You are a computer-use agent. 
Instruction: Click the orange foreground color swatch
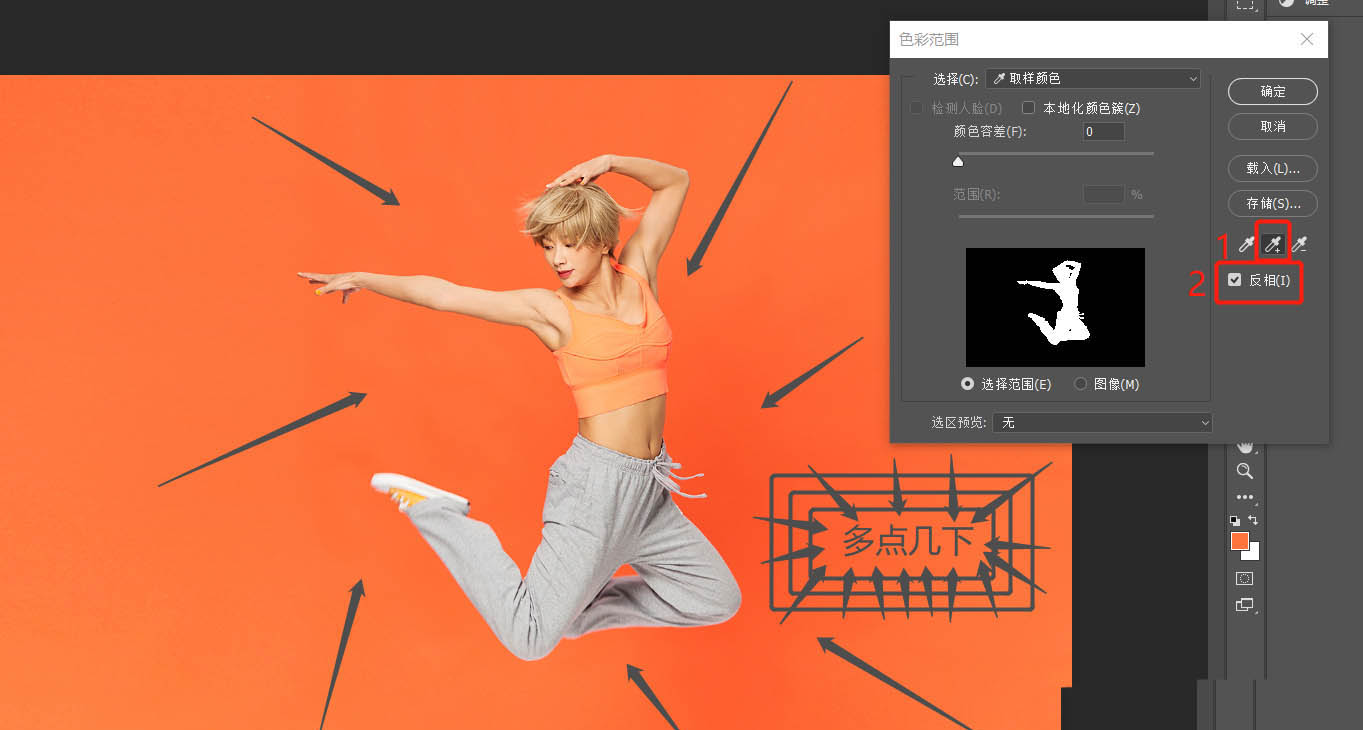point(1240,541)
